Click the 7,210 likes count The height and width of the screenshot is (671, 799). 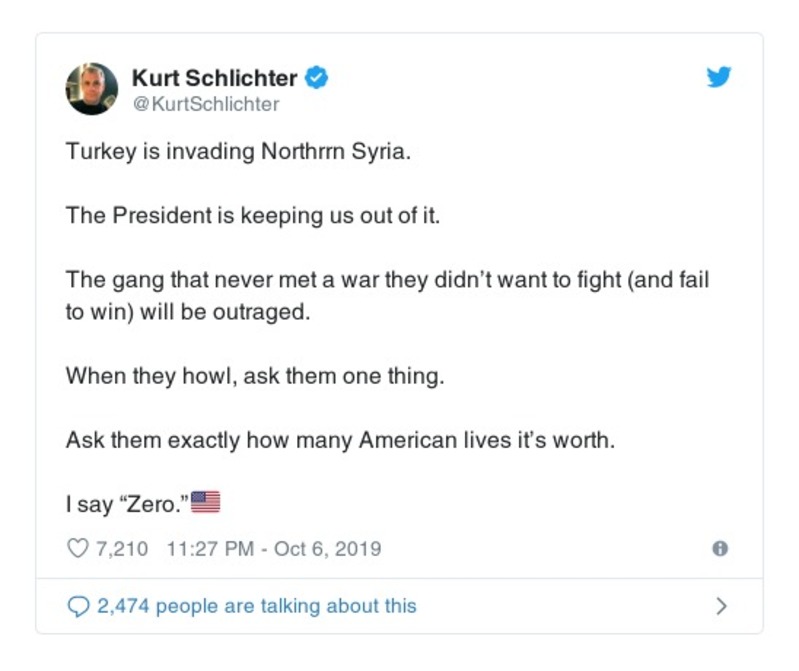tap(122, 549)
